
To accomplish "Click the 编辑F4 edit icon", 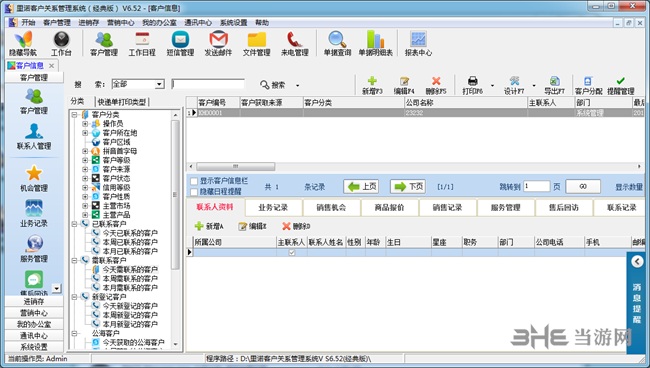I will tap(404, 85).
